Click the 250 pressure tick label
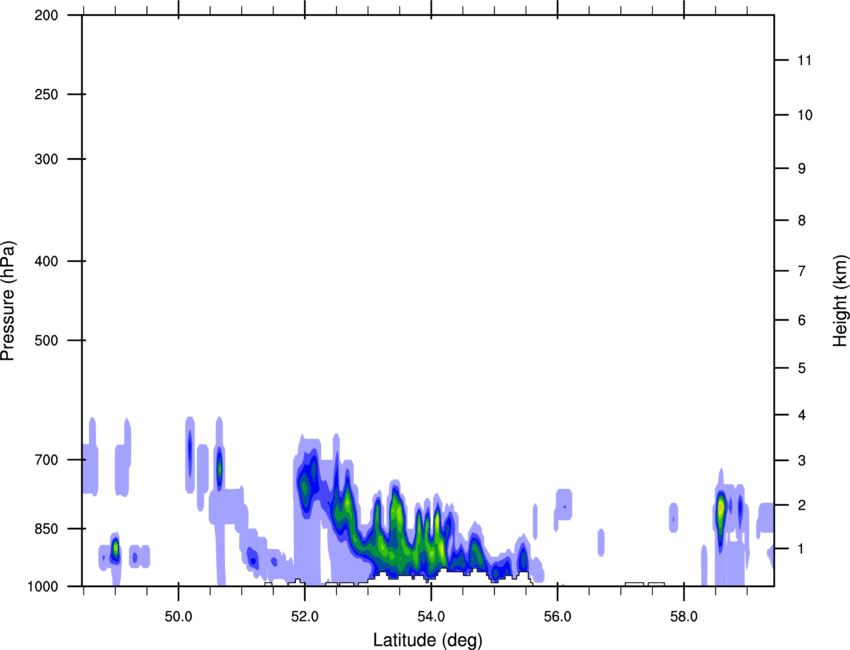Screen dimensions: 850x650 pos(46,94)
